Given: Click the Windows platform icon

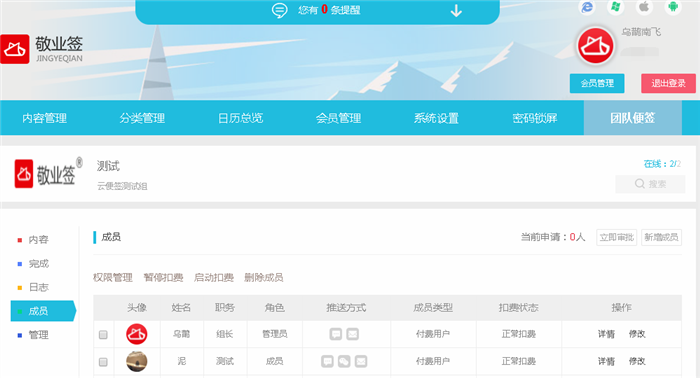Looking at the screenshot, I should pos(616,7).
